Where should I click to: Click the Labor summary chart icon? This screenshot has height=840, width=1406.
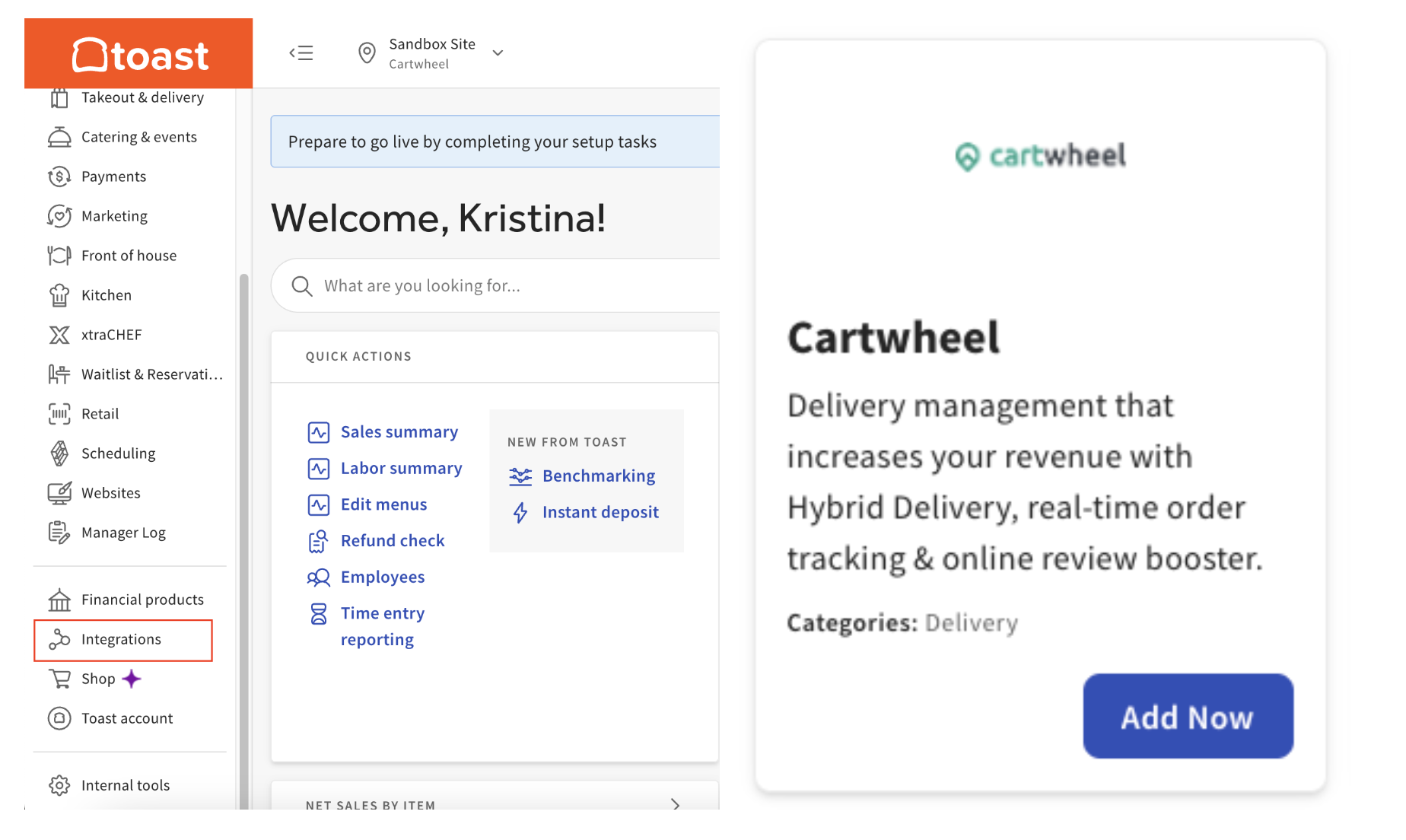(319, 469)
